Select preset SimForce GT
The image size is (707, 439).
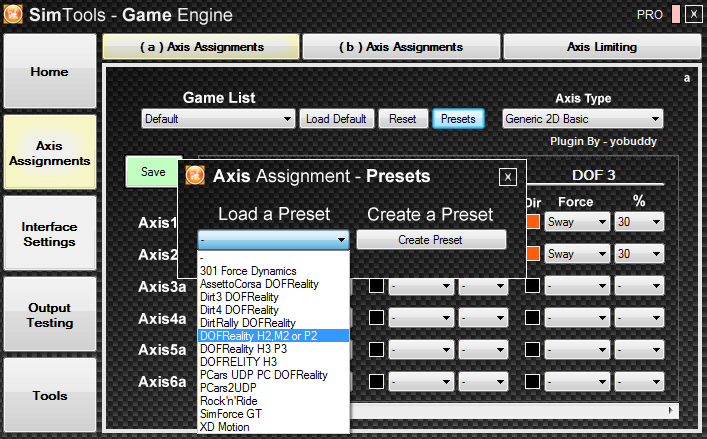tap(273, 414)
